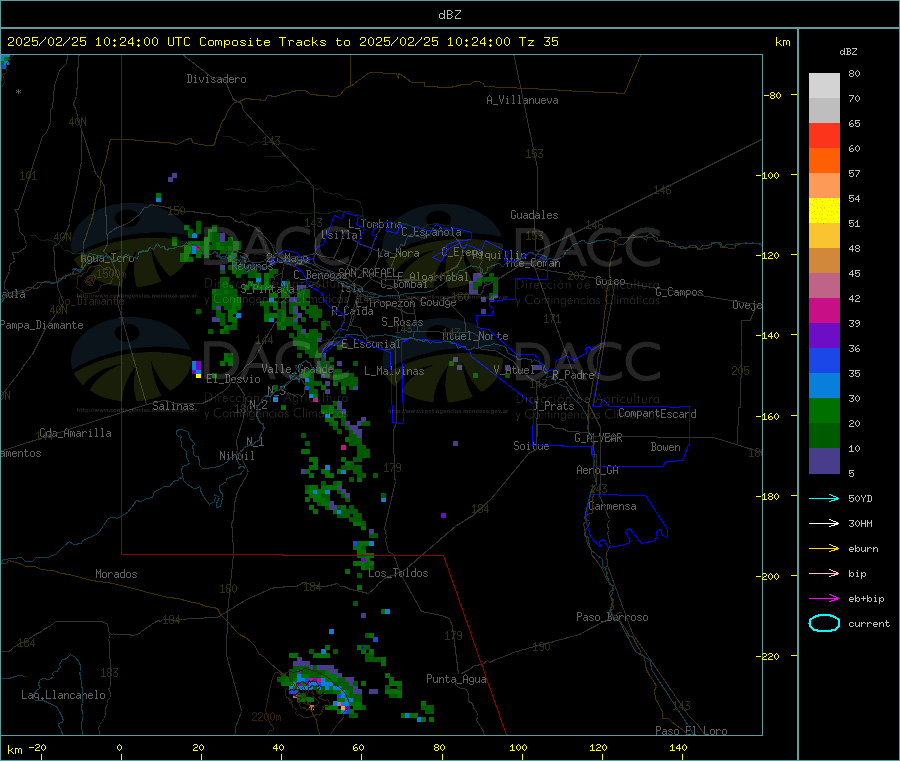Select the yellow 51 dBZ color swatch
900x761 pixels.
click(824, 211)
